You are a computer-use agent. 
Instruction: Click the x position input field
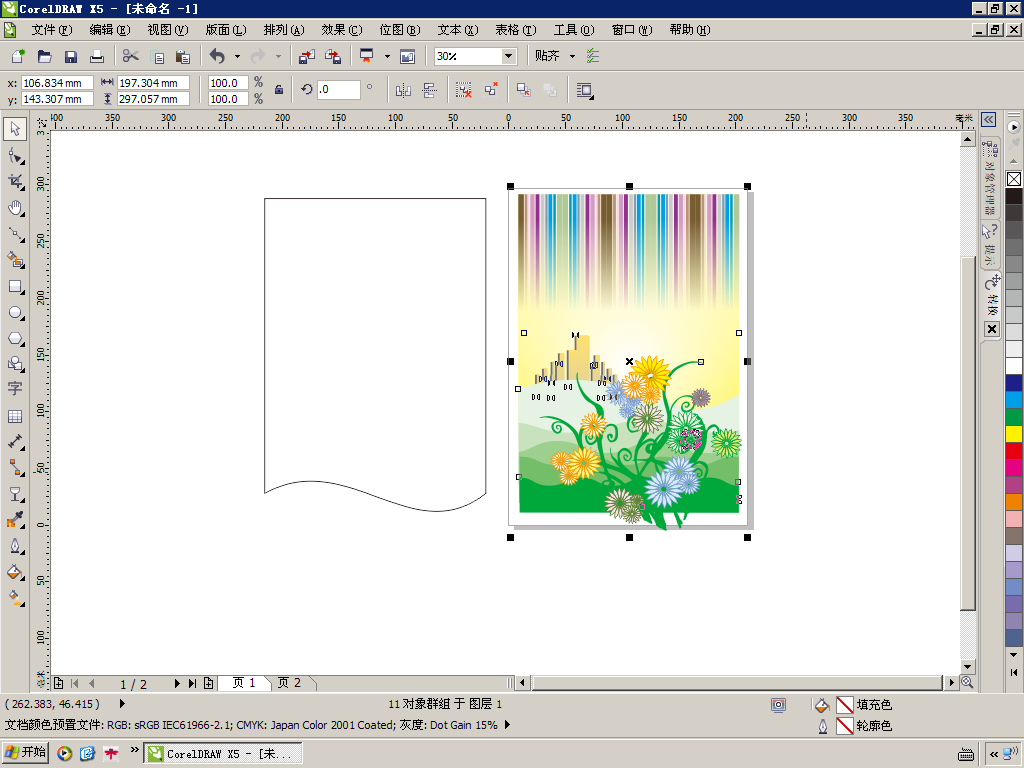[x=57, y=83]
